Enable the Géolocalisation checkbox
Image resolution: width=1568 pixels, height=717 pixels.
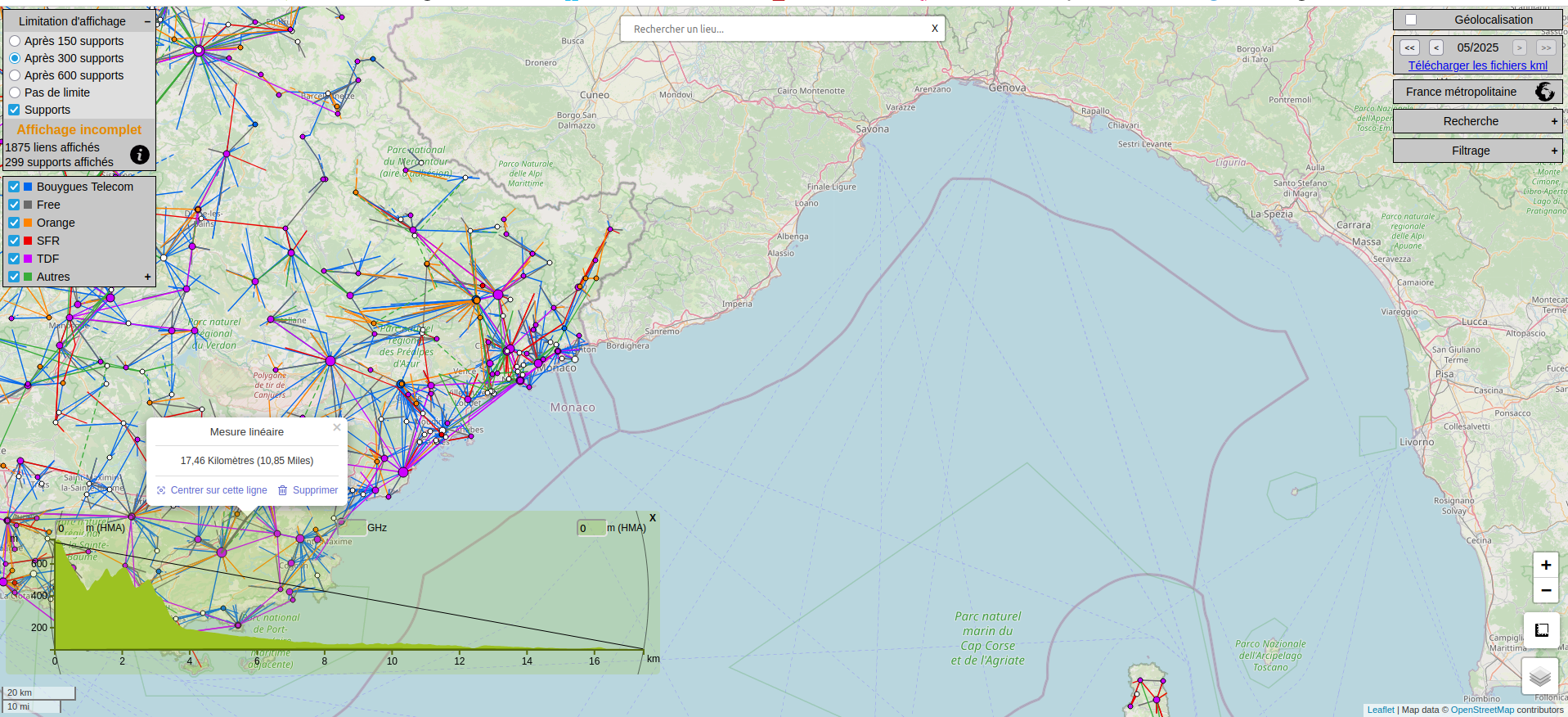(1411, 20)
